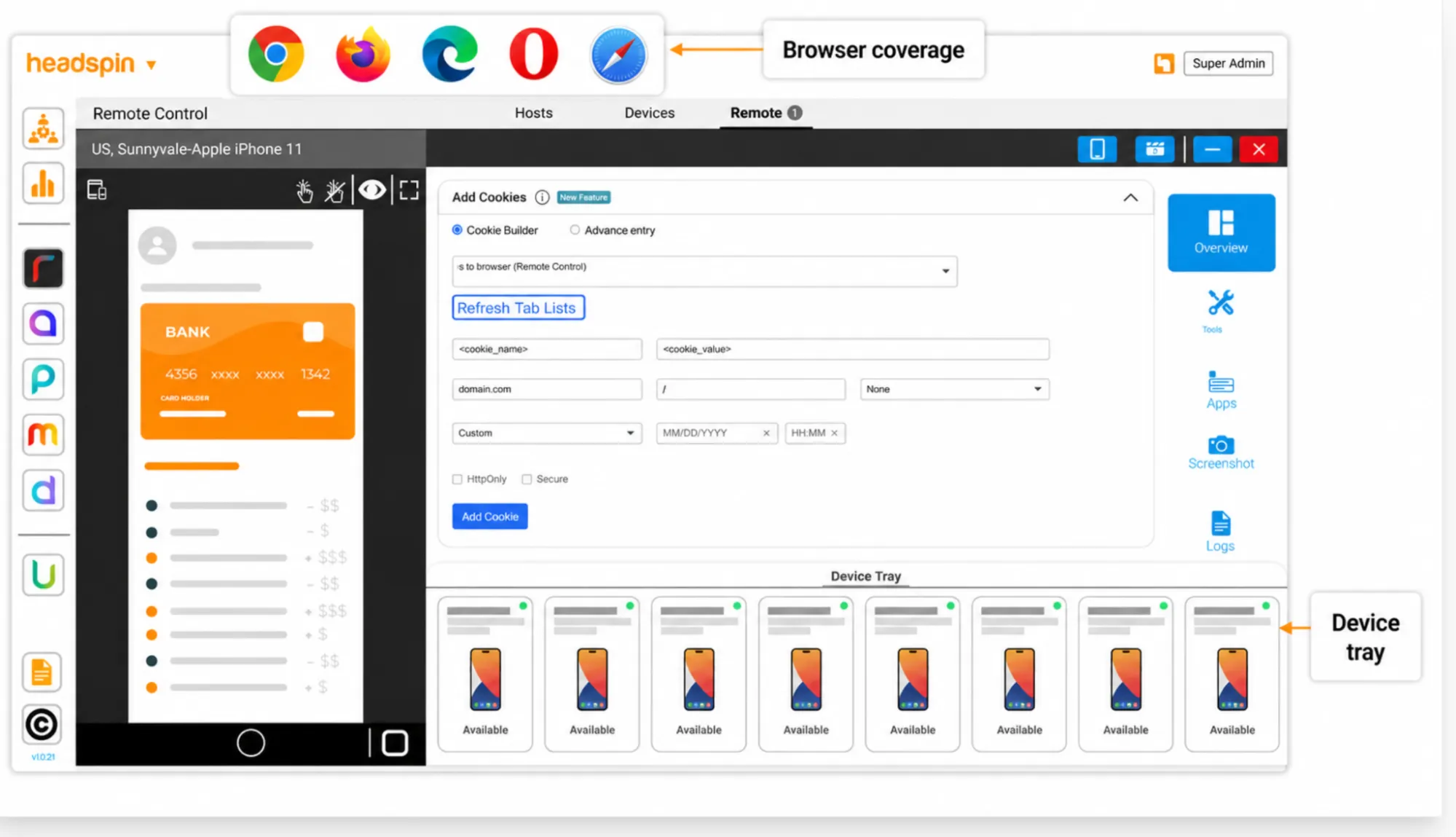Screen dimensions: 1456x837
Task: Clear the MM/DD/YYYY date field
Action: tap(766, 433)
